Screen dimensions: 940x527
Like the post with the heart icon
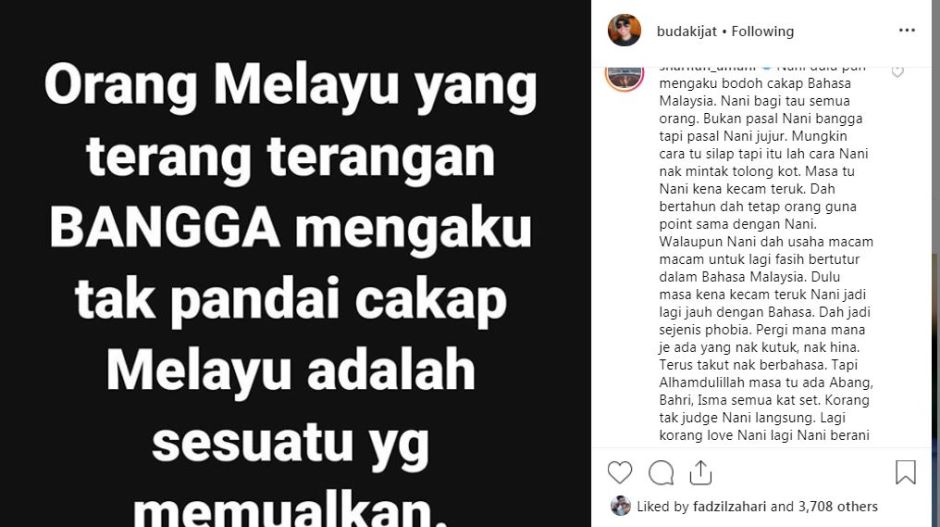coord(620,472)
